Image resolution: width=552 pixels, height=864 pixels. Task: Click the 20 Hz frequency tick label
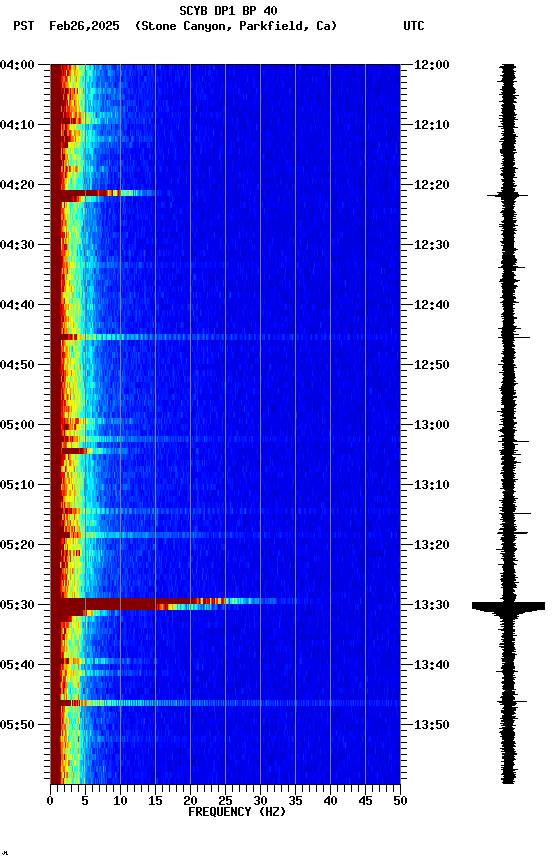pos(190,802)
